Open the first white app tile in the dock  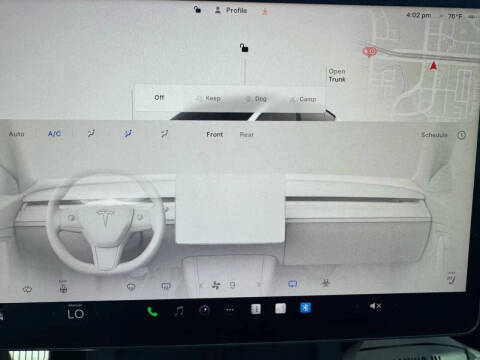click(256, 309)
